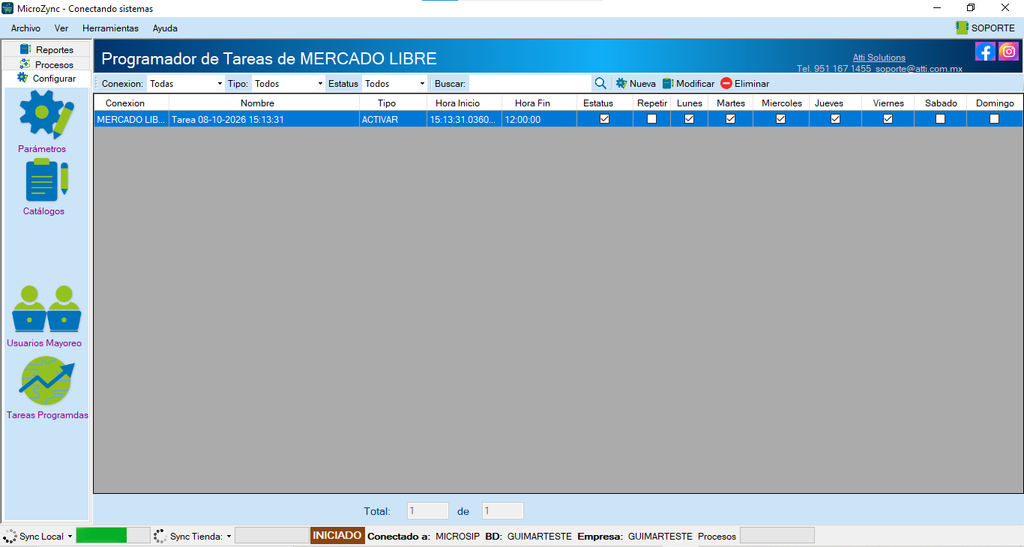This screenshot has height=547, width=1024.
Task: Click the Facebook icon
Action: point(985,52)
